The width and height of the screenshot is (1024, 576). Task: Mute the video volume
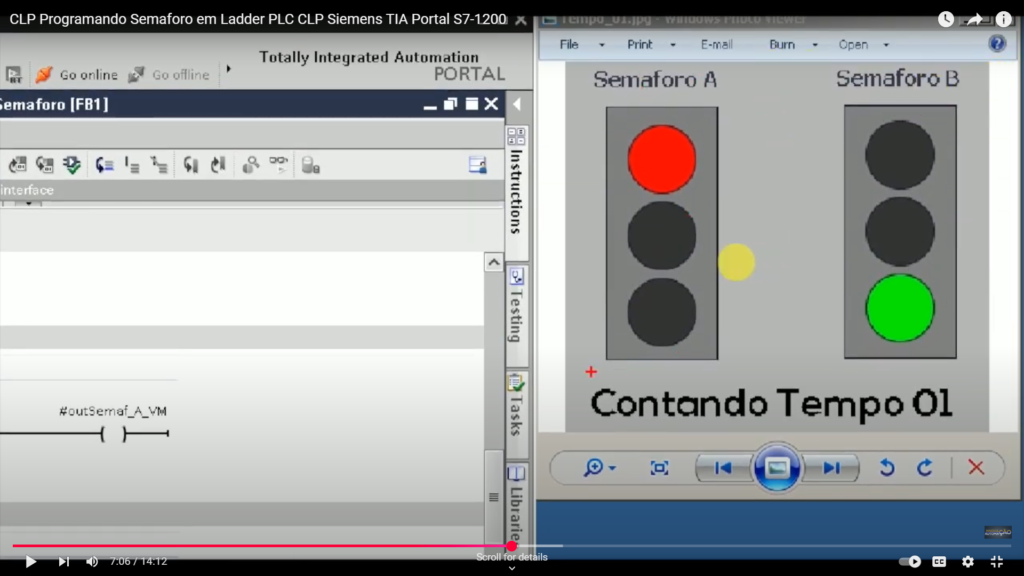pos(92,561)
